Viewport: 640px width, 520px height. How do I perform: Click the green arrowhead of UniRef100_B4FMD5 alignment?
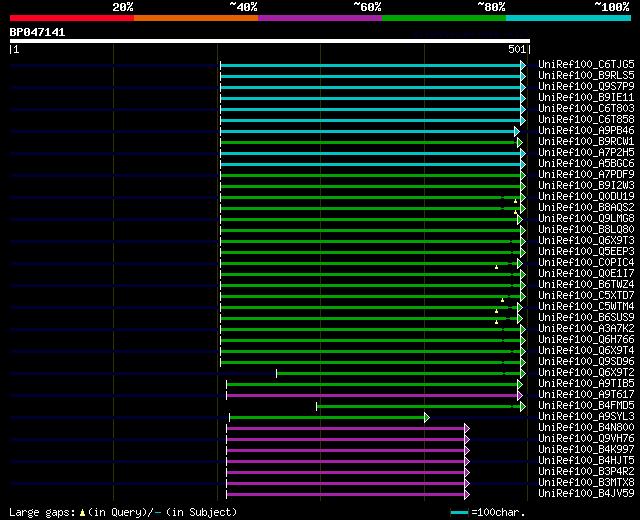[523, 407]
